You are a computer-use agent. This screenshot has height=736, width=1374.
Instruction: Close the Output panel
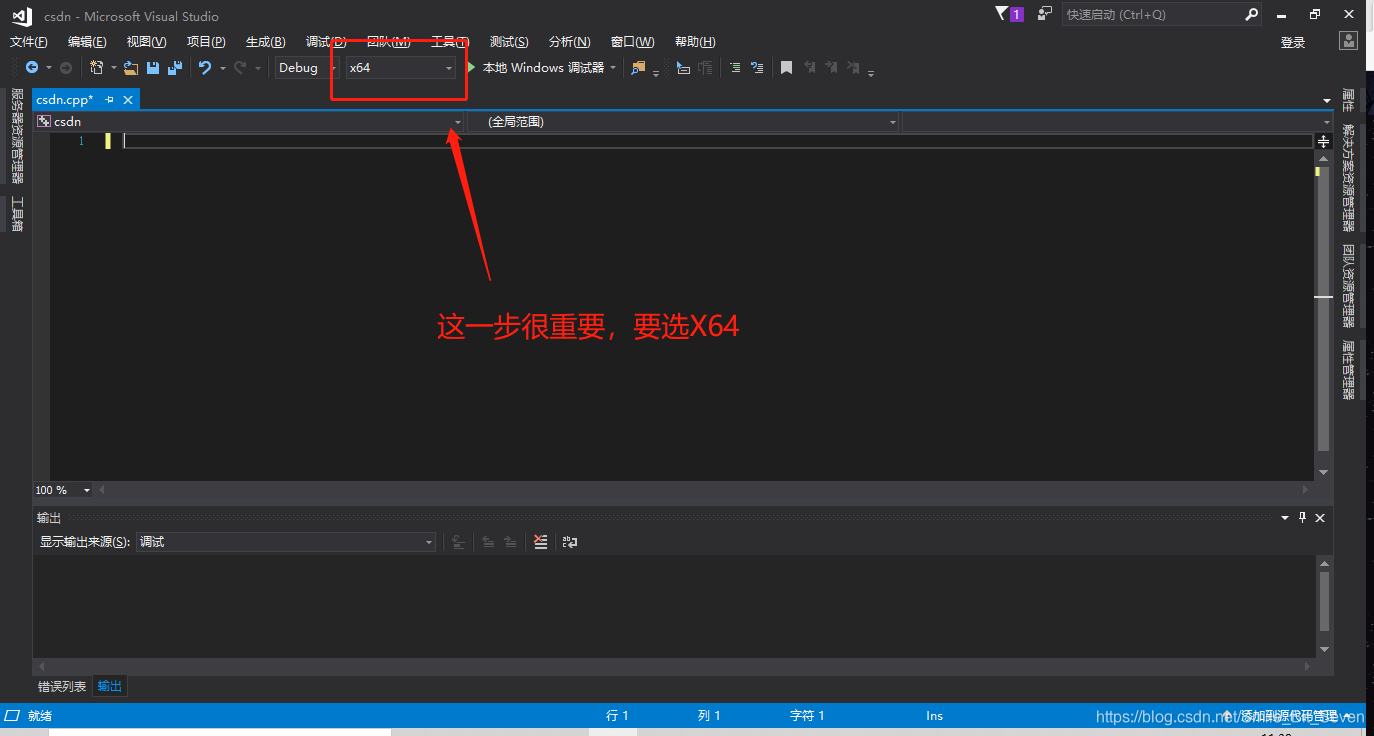[1320, 517]
